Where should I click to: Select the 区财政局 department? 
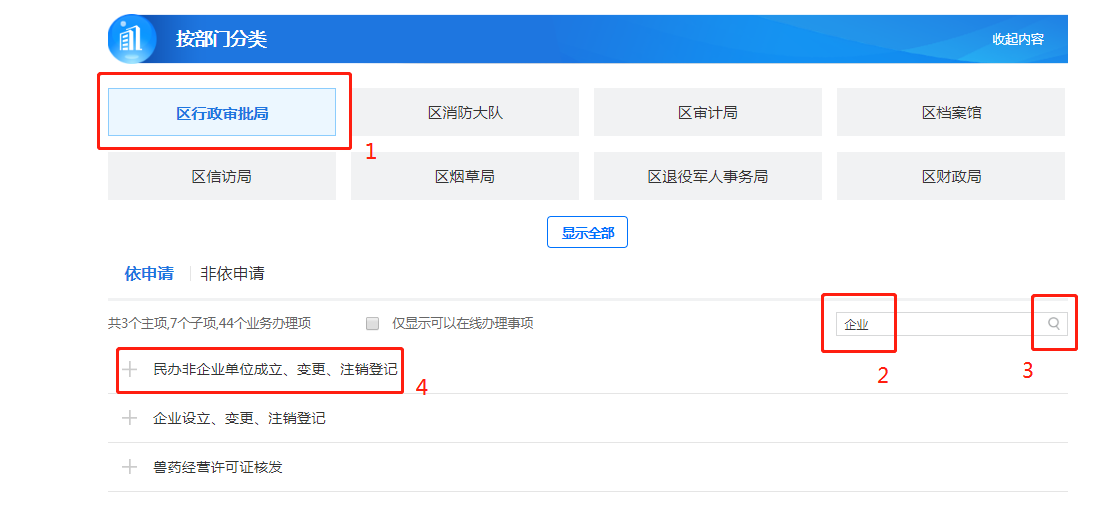[951, 177]
